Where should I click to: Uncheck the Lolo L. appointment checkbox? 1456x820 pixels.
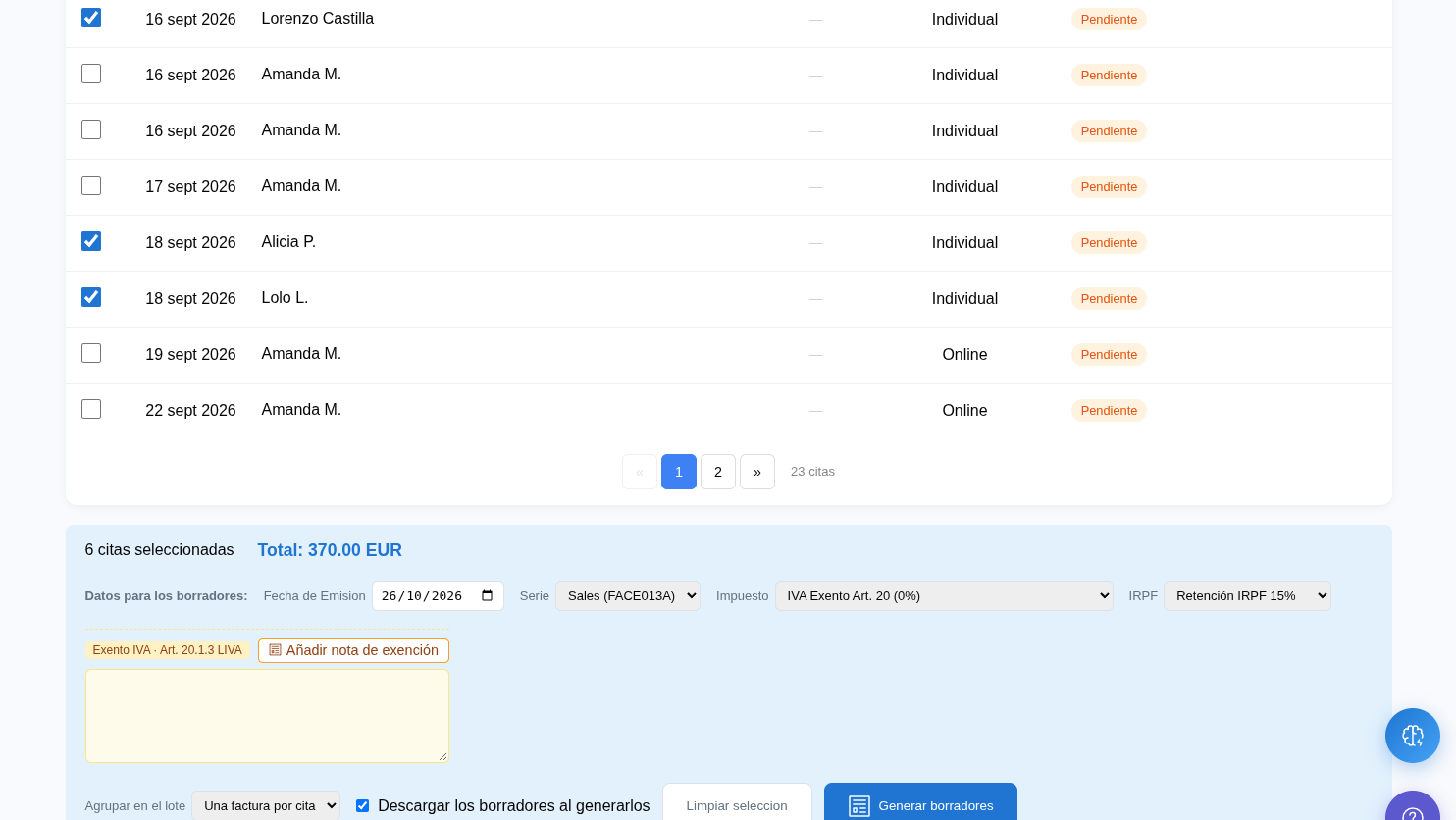[x=91, y=297]
